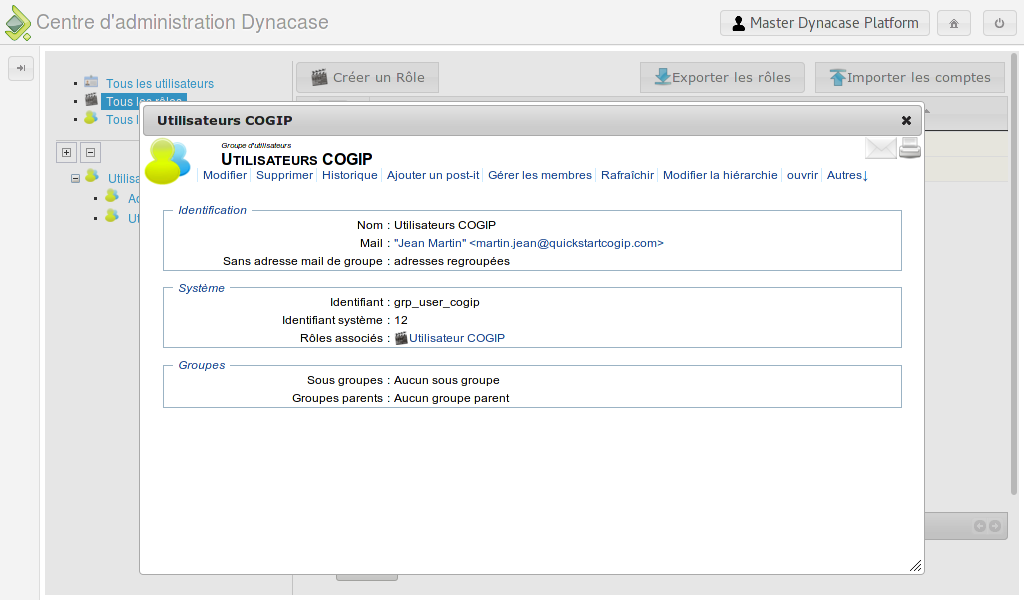Click the Créer un Rôle button
The image size is (1024, 600).
tap(368, 78)
